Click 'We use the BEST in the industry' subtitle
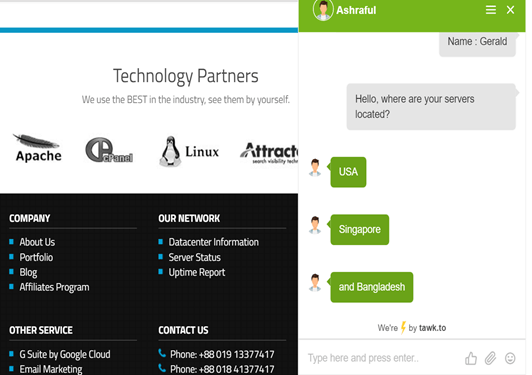532x375 pixels. coord(185,100)
